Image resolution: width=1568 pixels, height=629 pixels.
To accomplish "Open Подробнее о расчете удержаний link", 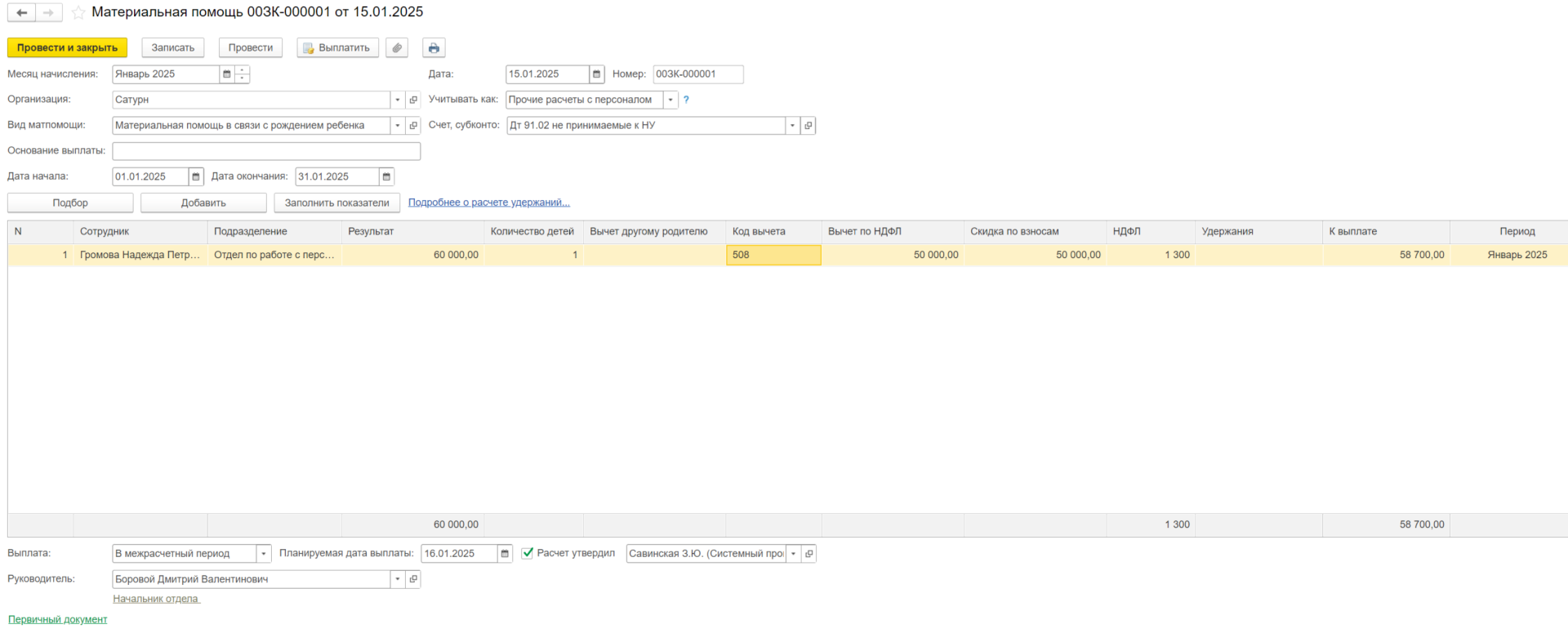I will click(489, 203).
